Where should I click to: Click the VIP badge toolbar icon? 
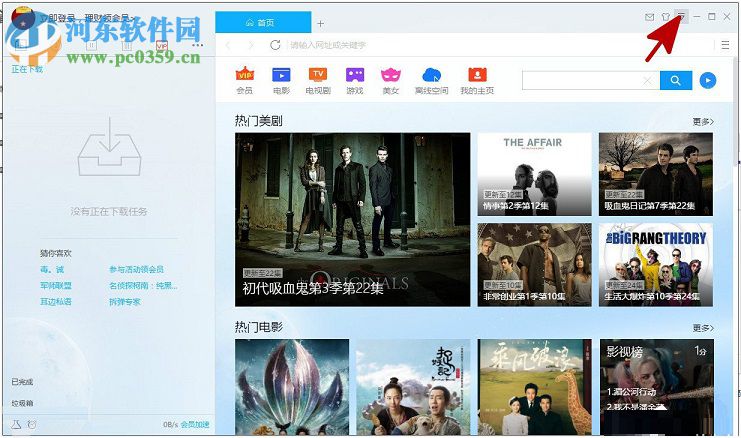pyautogui.click(x=162, y=45)
